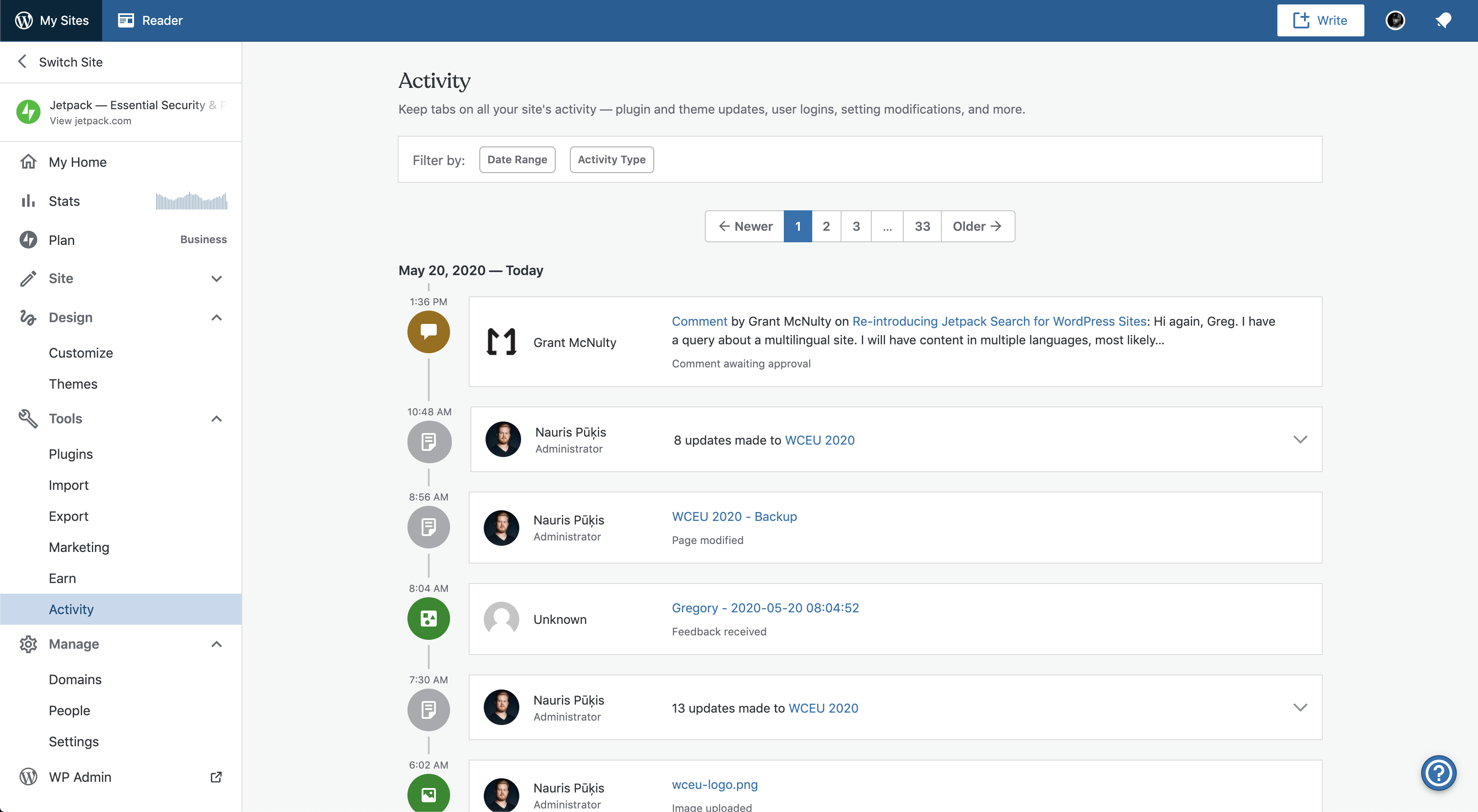Click the notifications bell icon

coord(1443,20)
